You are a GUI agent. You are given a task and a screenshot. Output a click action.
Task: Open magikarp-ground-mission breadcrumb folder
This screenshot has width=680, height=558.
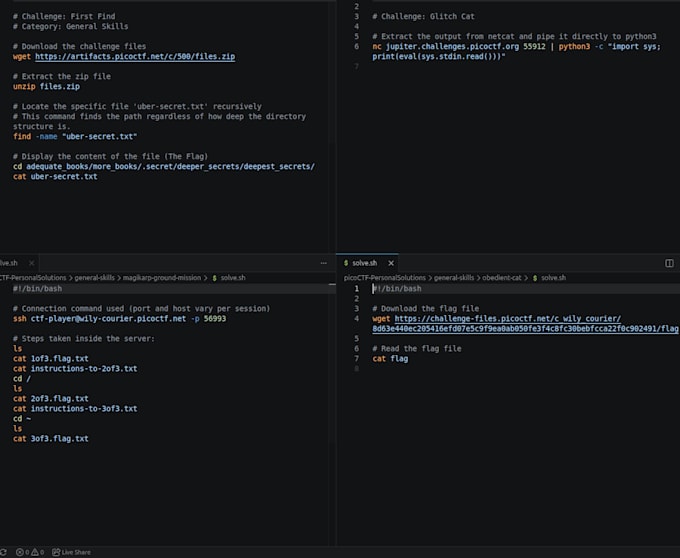tap(162, 277)
